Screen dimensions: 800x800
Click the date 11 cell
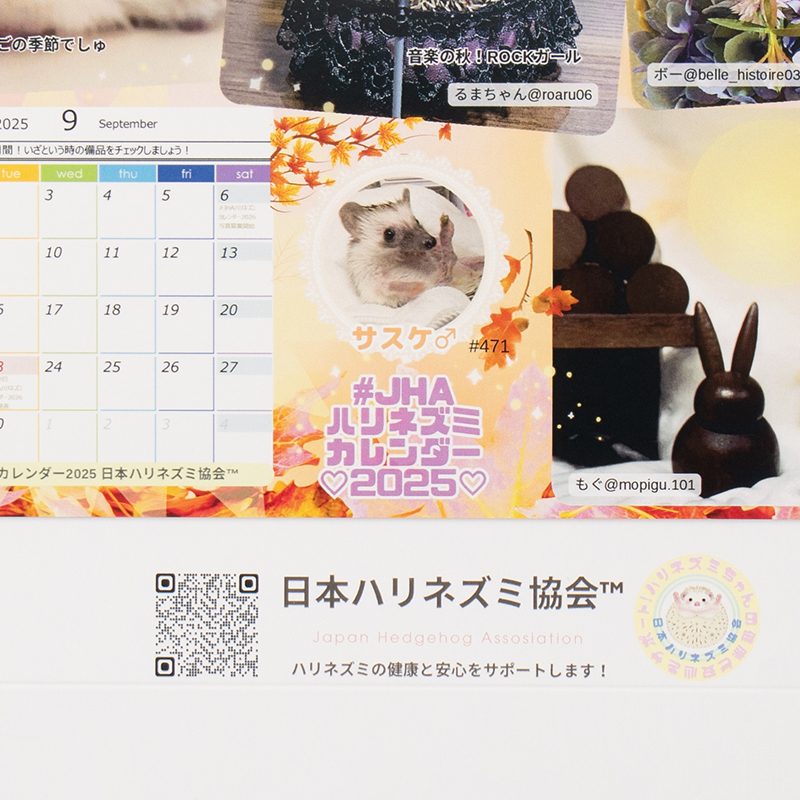tap(127, 268)
